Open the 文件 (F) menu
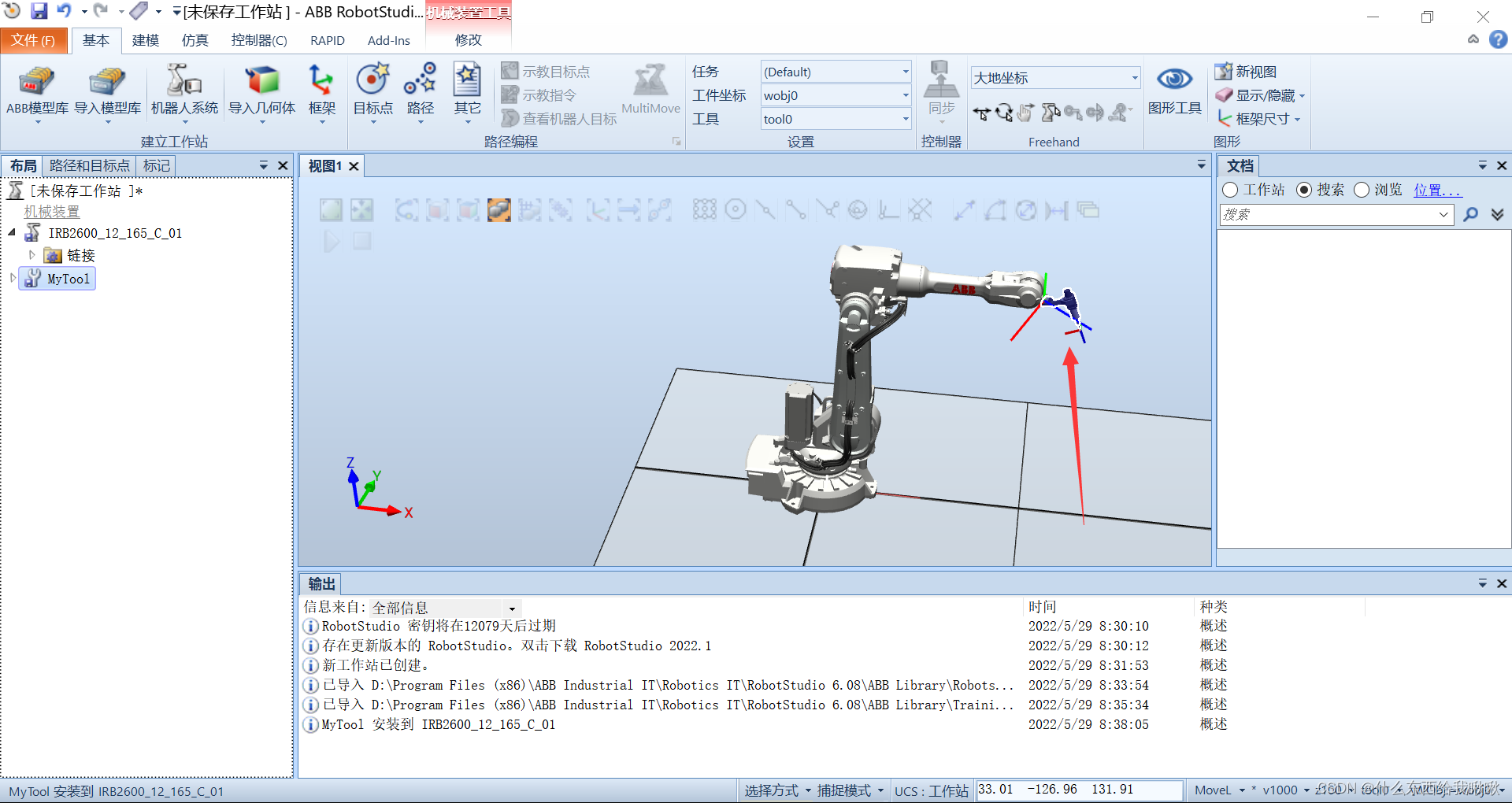The width and height of the screenshot is (1512, 803). (33, 40)
